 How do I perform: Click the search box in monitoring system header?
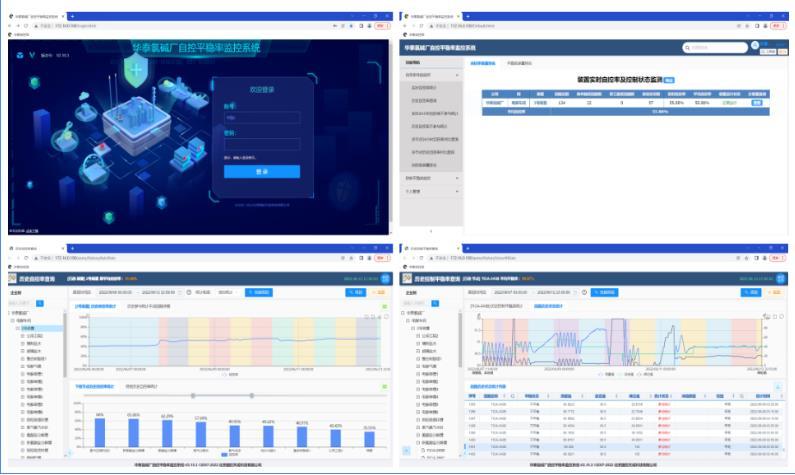pos(716,47)
